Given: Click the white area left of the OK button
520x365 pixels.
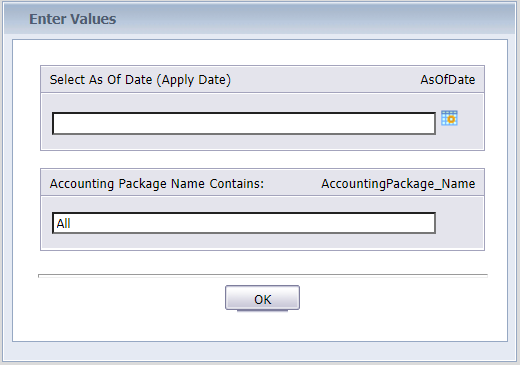Looking at the screenshot, I should (x=132, y=298).
